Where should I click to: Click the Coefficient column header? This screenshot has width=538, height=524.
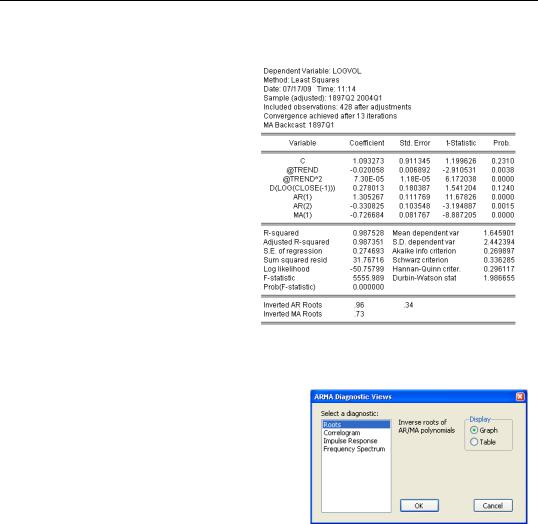coord(367,143)
